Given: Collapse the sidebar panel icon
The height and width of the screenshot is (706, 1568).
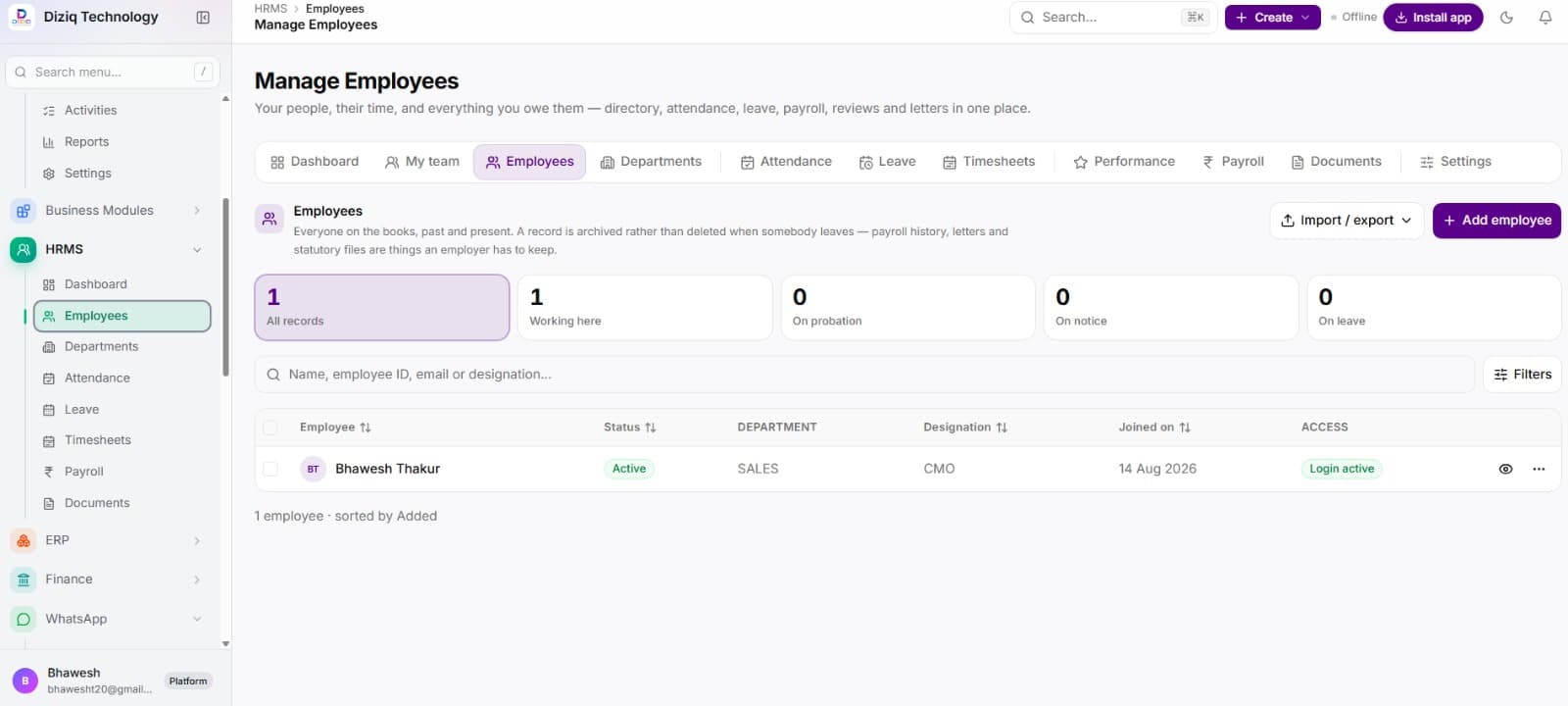Looking at the screenshot, I should 203,18.
